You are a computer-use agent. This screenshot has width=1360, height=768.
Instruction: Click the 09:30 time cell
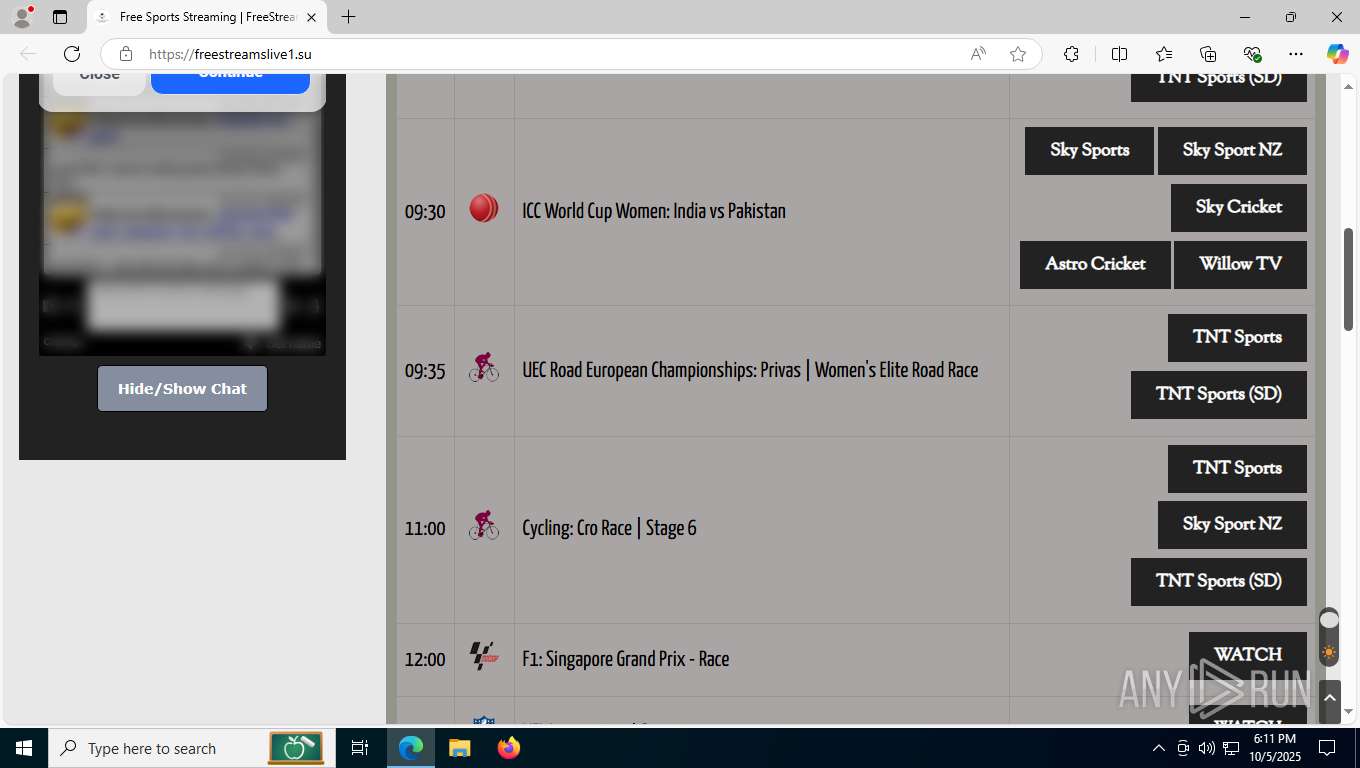425,212
